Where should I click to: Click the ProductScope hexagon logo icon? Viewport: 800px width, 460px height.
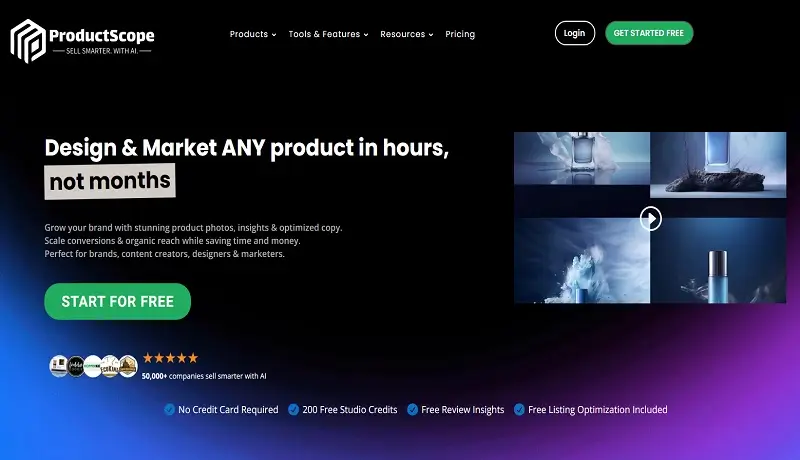click(x=28, y=41)
